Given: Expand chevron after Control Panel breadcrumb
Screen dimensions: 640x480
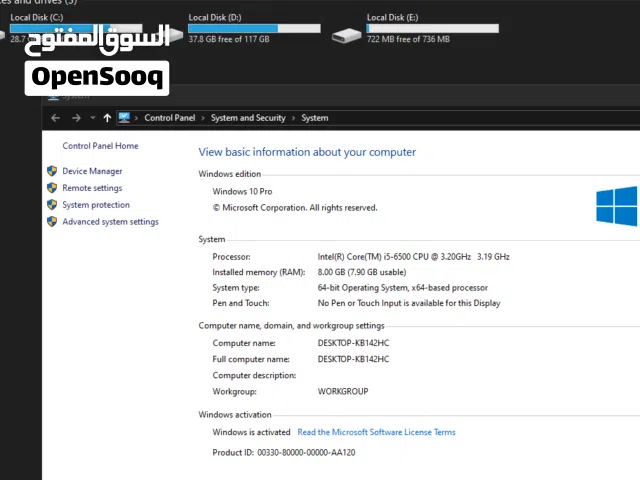Looking at the screenshot, I should click(x=203, y=118).
